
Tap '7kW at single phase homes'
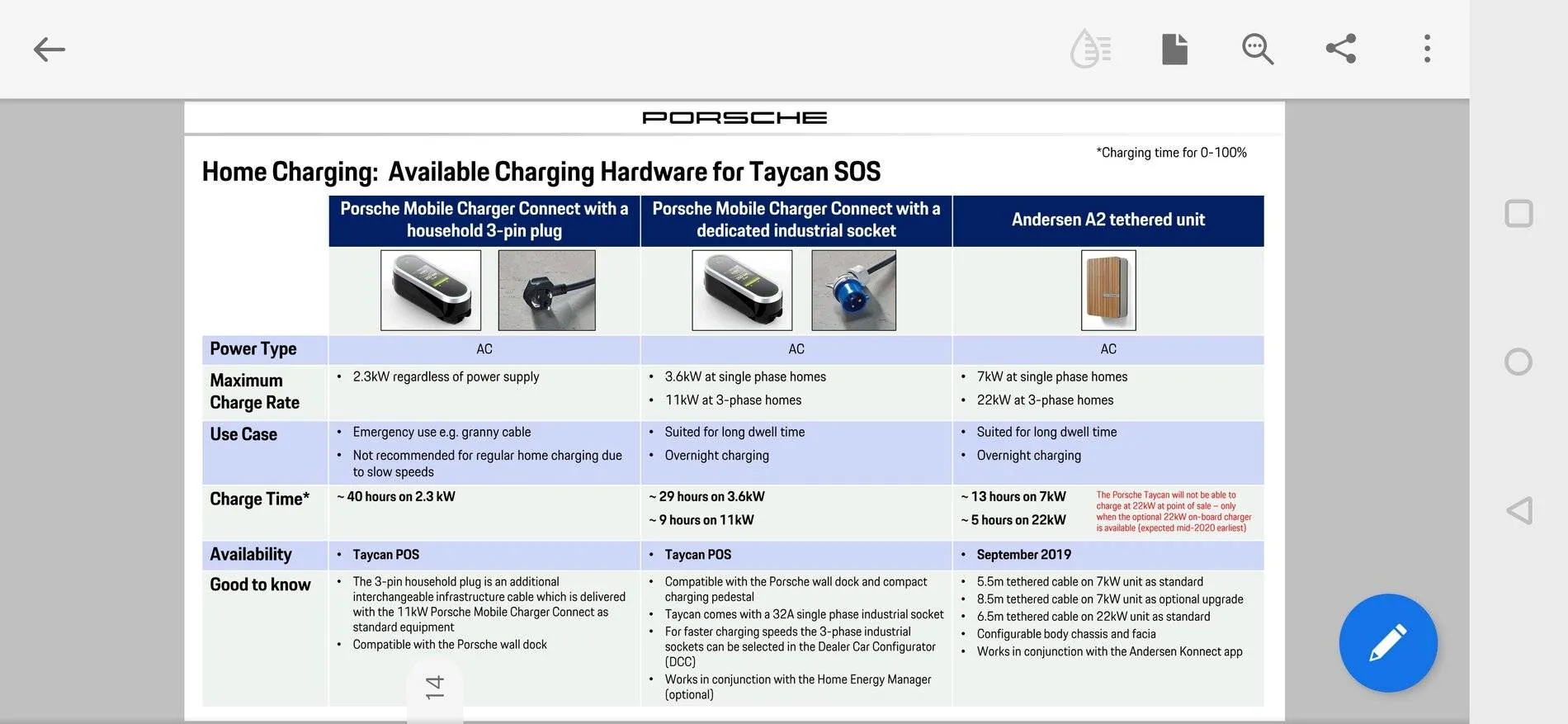pos(1052,376)
